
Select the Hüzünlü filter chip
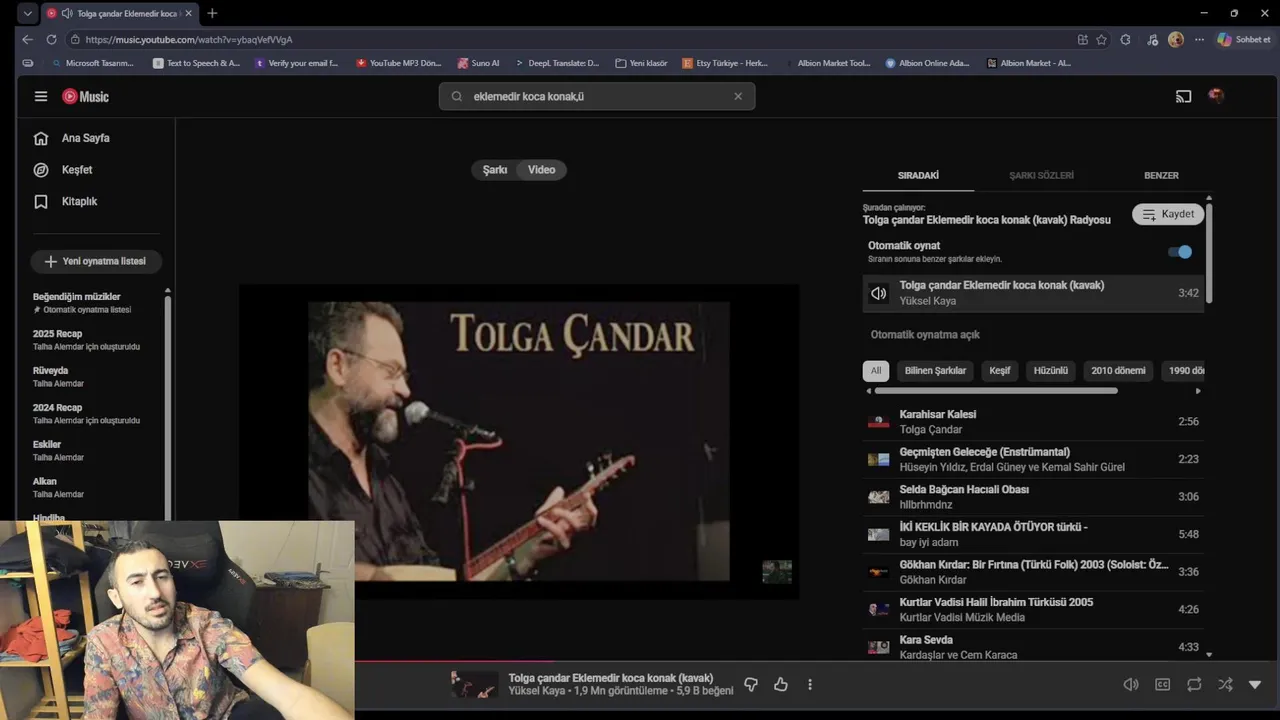click(1051, 370)
